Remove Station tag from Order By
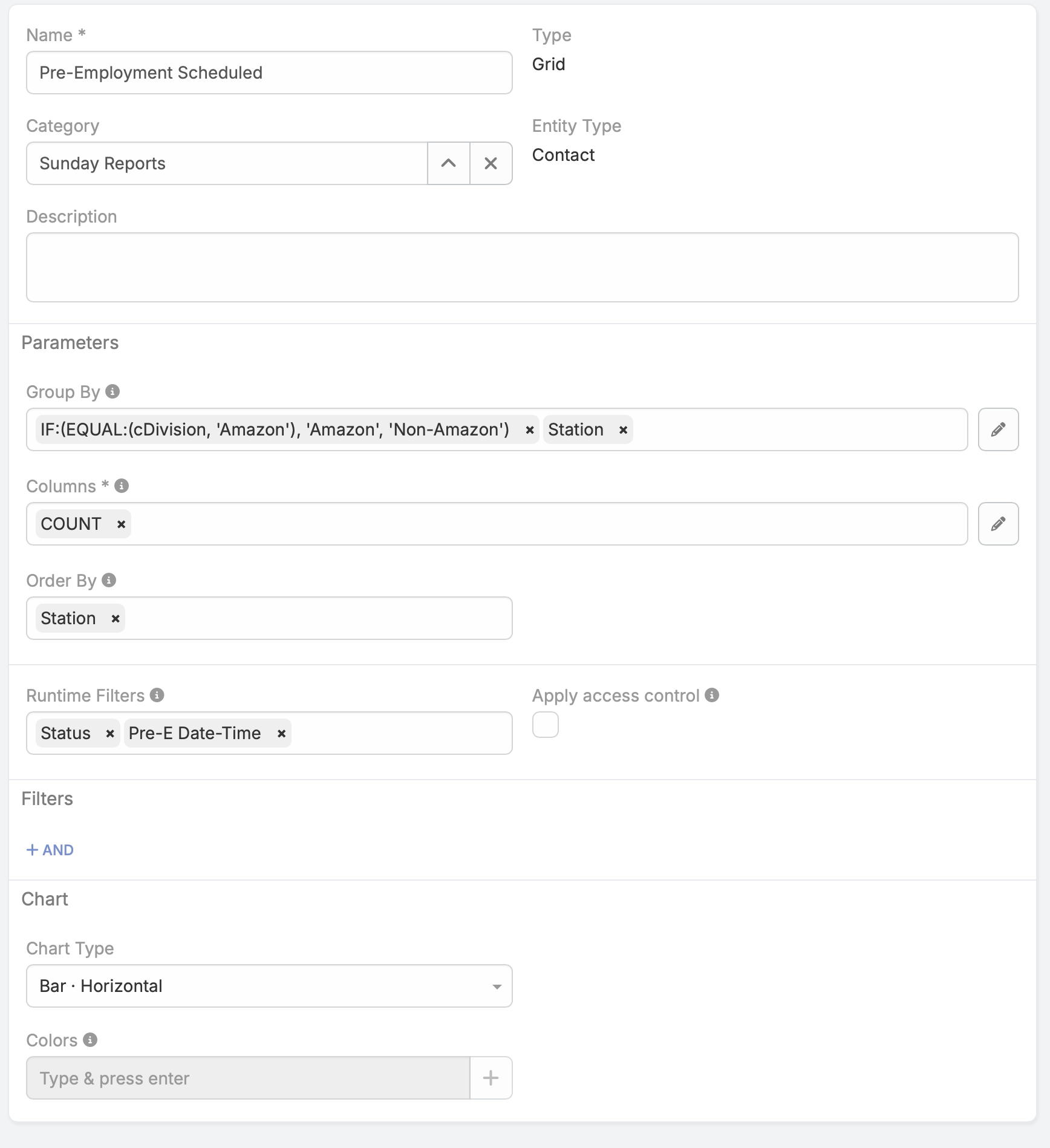The width and height of the screenshot is (1050, 1148). click(x=115, y=619)
